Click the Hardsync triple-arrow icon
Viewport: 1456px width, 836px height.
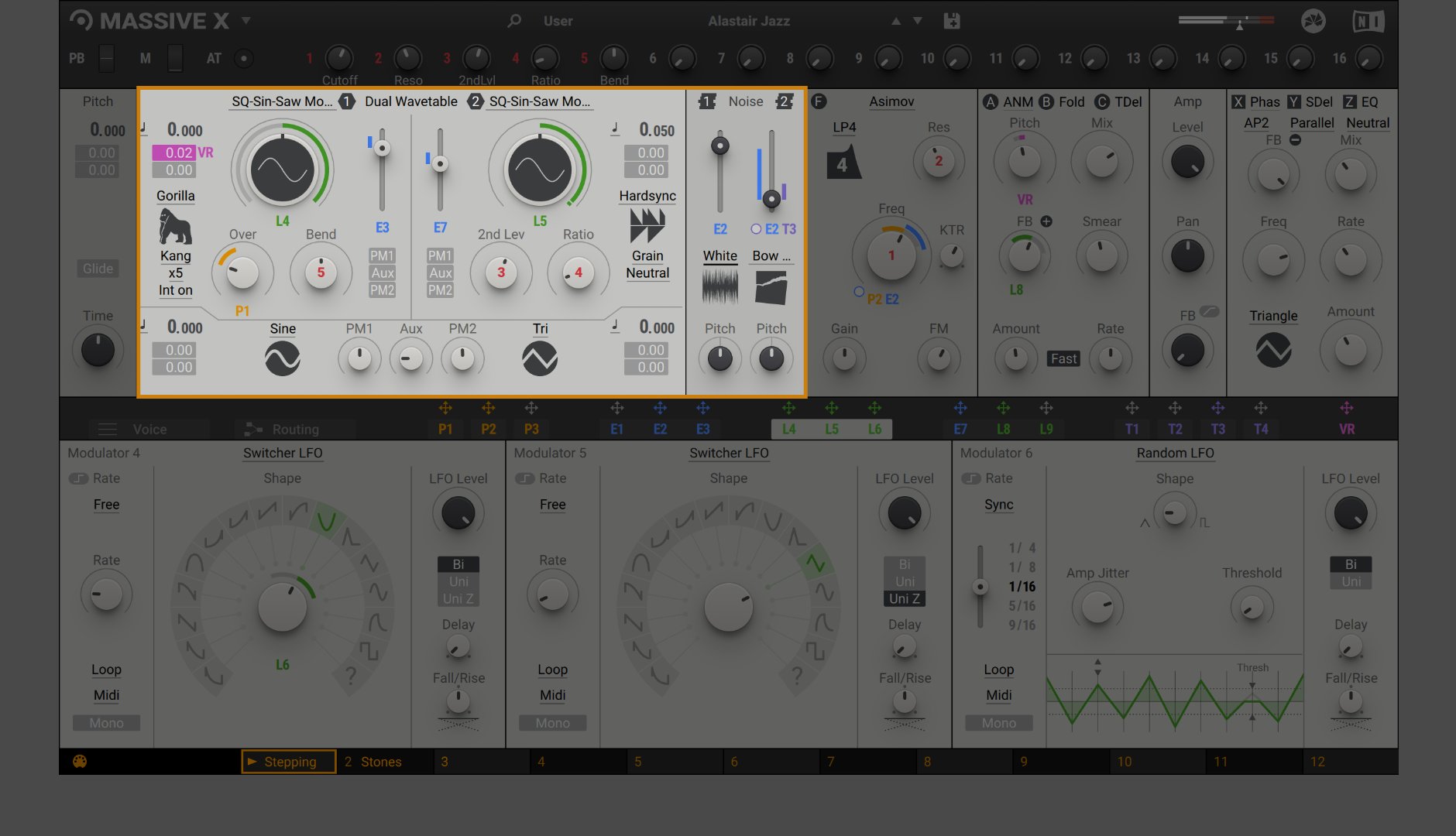[x=647, y=226]
